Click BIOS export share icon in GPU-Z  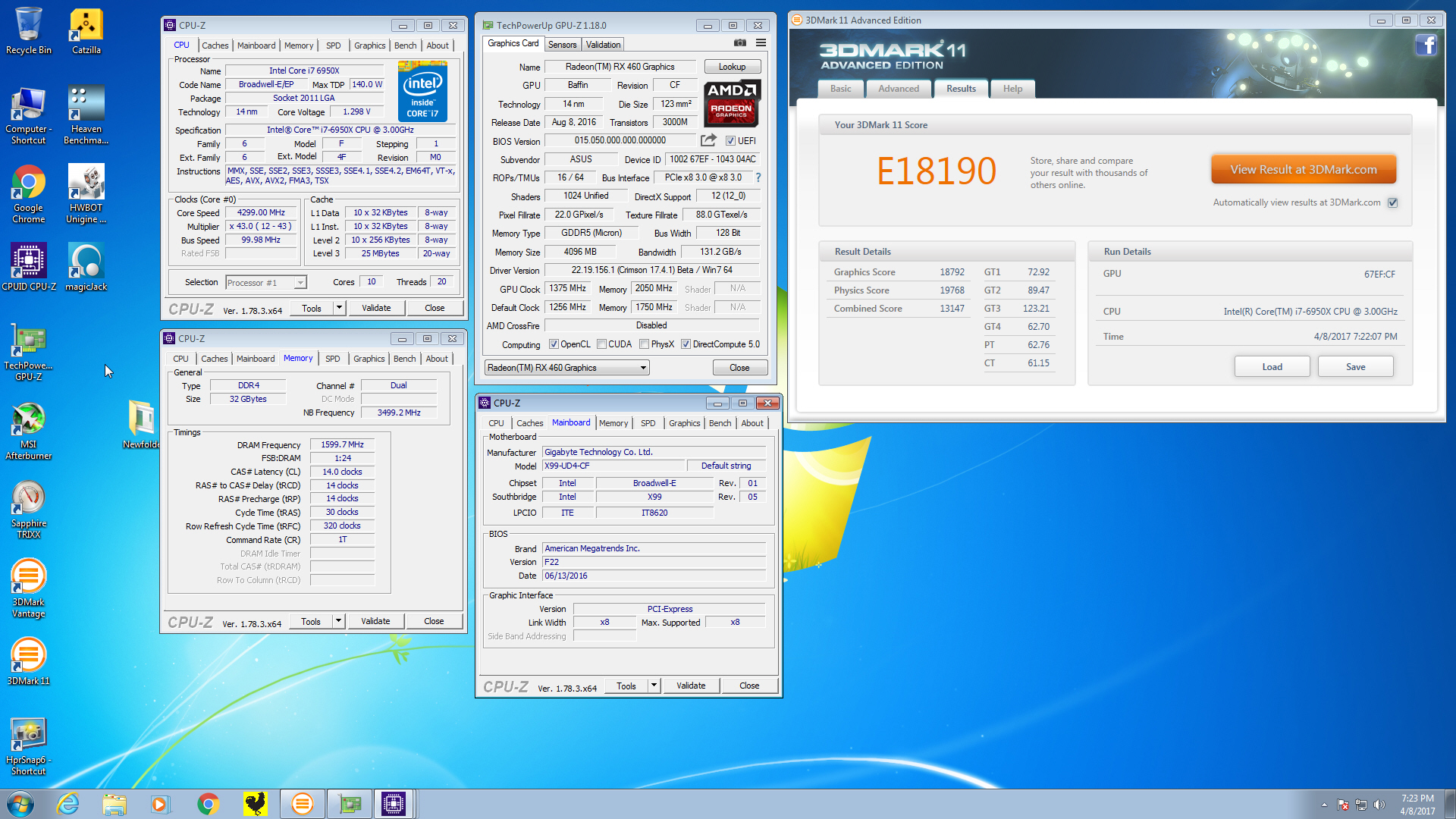coord(708,140)
